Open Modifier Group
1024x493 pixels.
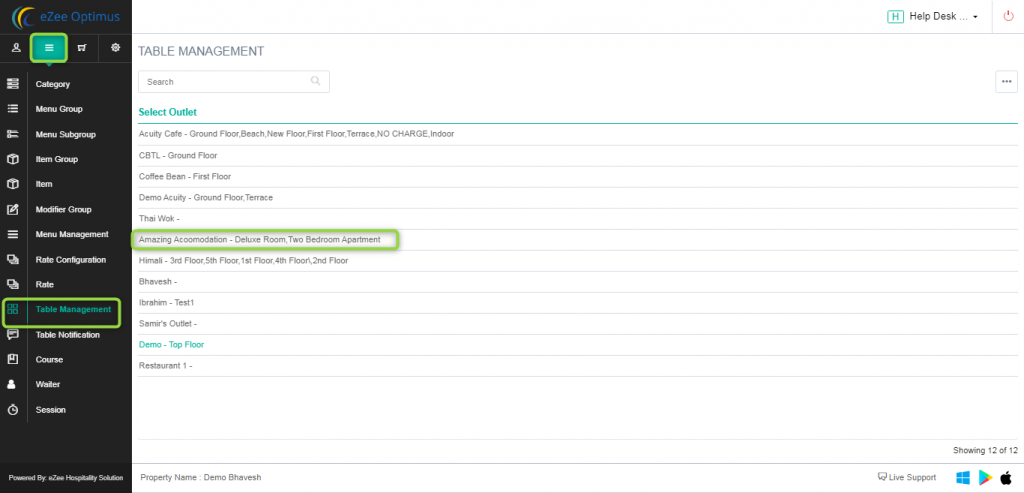[63, 210]
